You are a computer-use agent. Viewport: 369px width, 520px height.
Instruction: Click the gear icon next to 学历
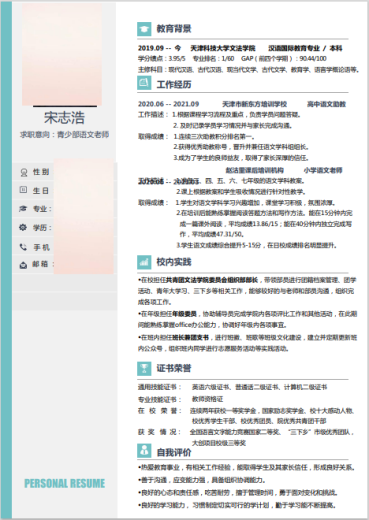pyautogui.click(x=23, y=228)
